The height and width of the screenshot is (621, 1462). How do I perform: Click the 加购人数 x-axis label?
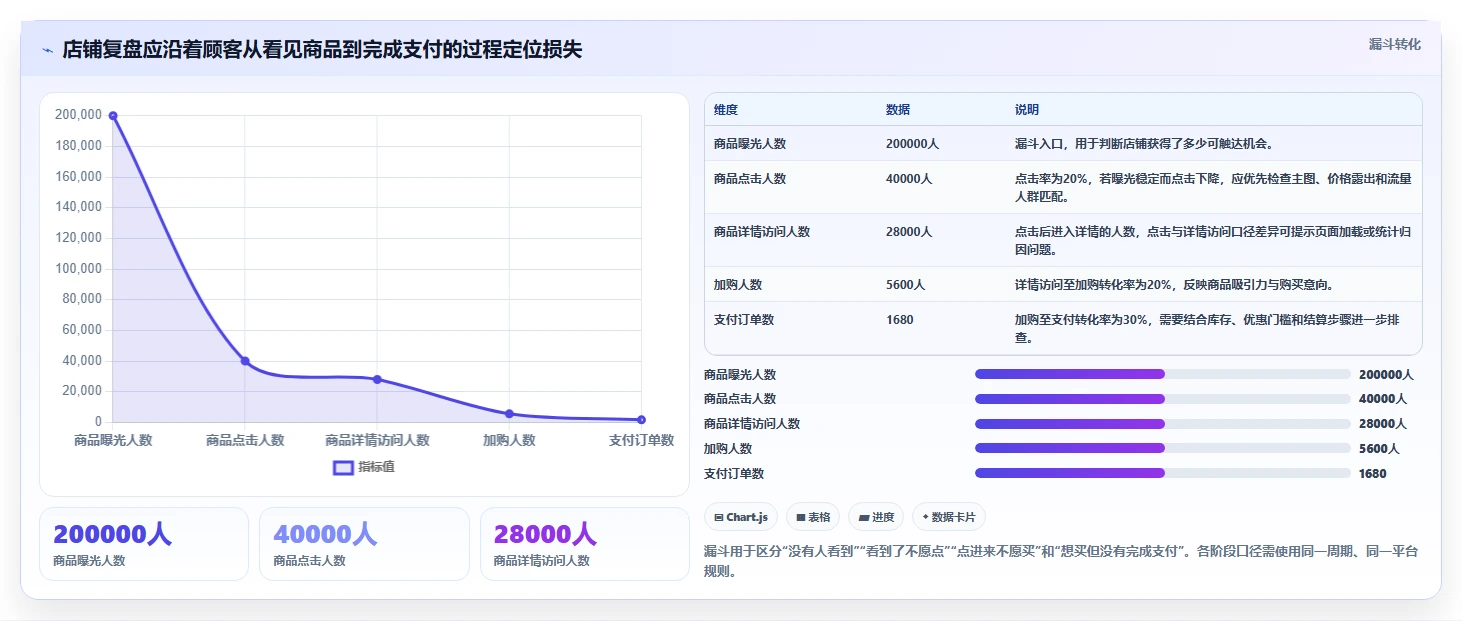pos(509,440)
